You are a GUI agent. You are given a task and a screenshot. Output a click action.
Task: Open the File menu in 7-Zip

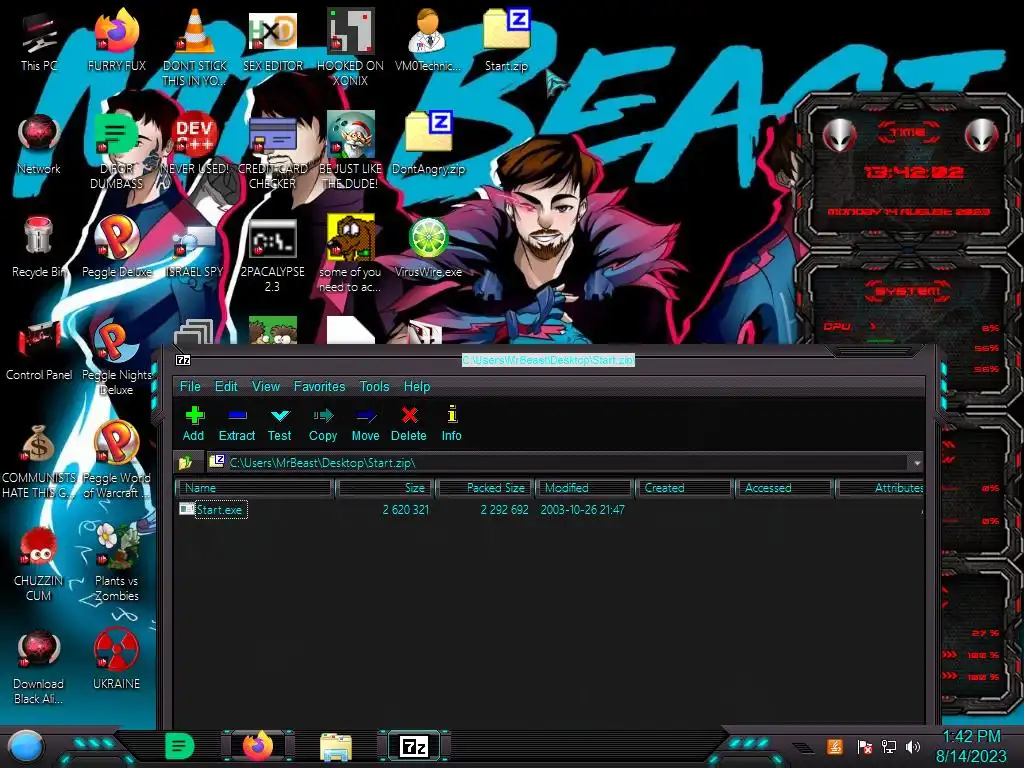tap(190, 387)
